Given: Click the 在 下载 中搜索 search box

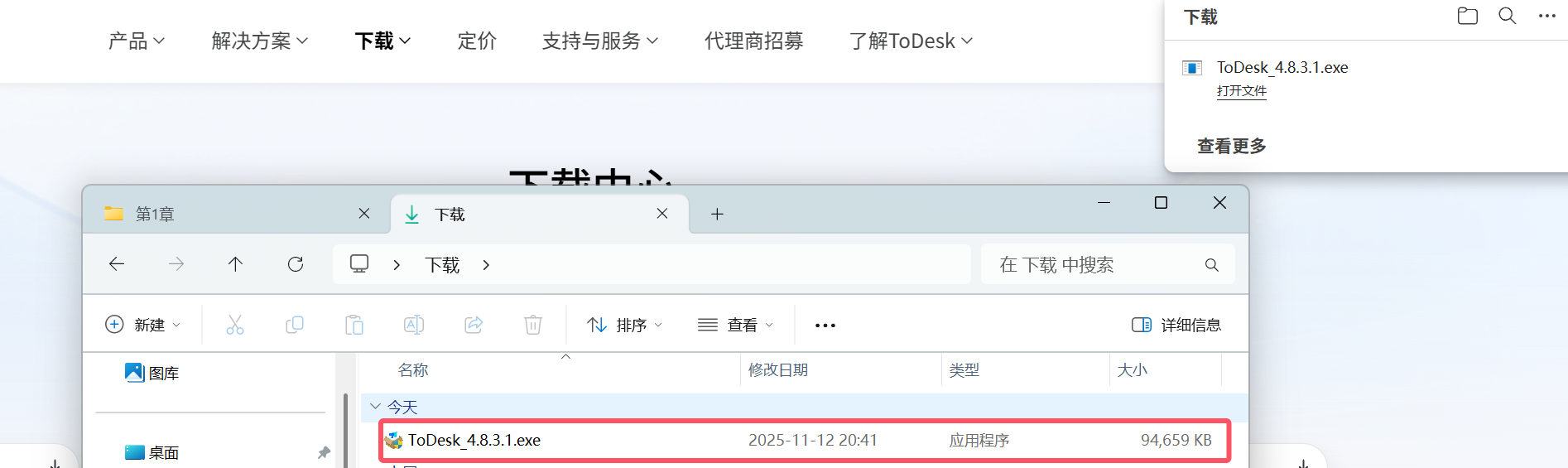Looking at the screenshot, I should 1108,264.
